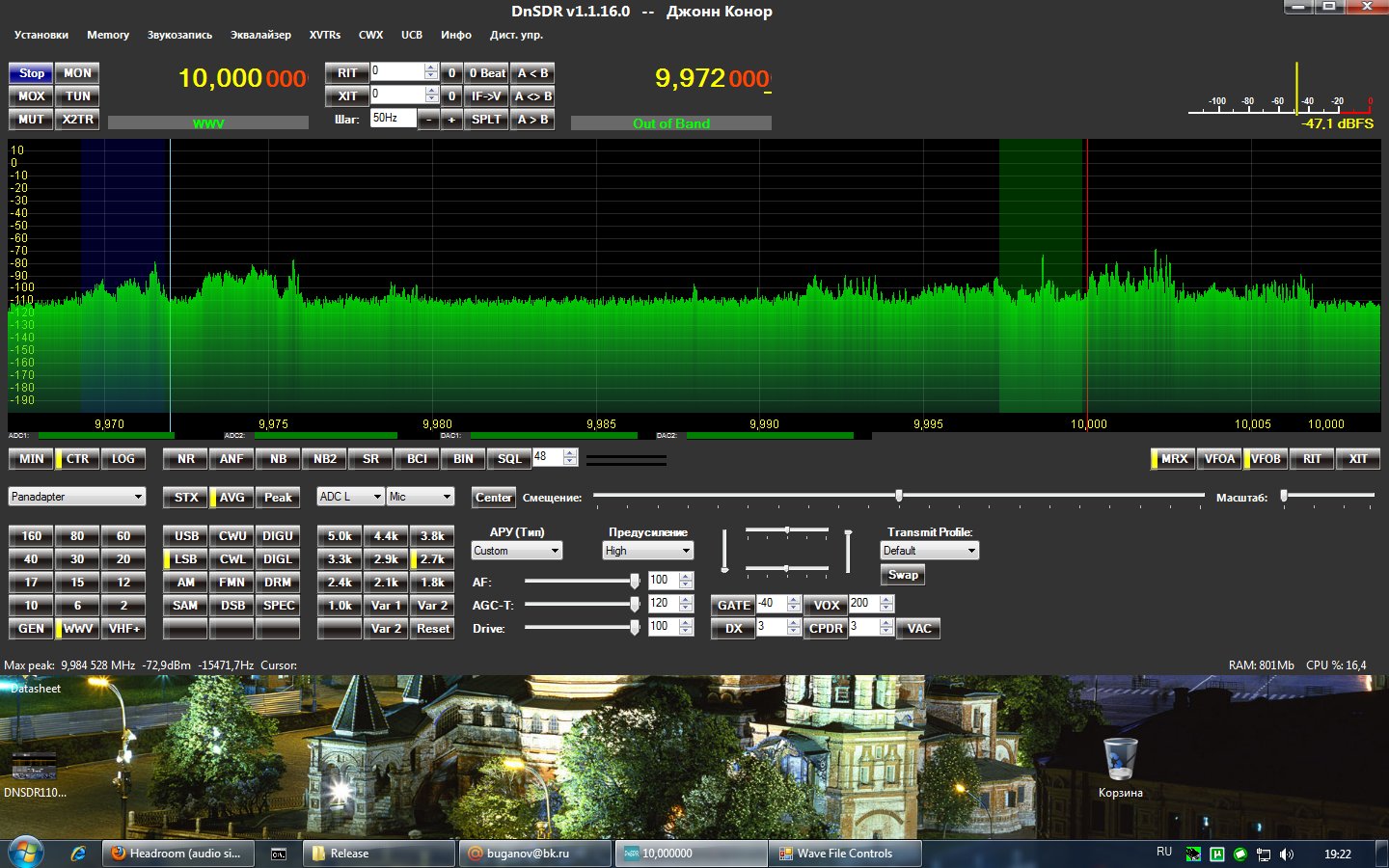Screen dimensions: 1389x868
Task: Open the Wave File Controls taskbar window
Action: coord(845,854)
